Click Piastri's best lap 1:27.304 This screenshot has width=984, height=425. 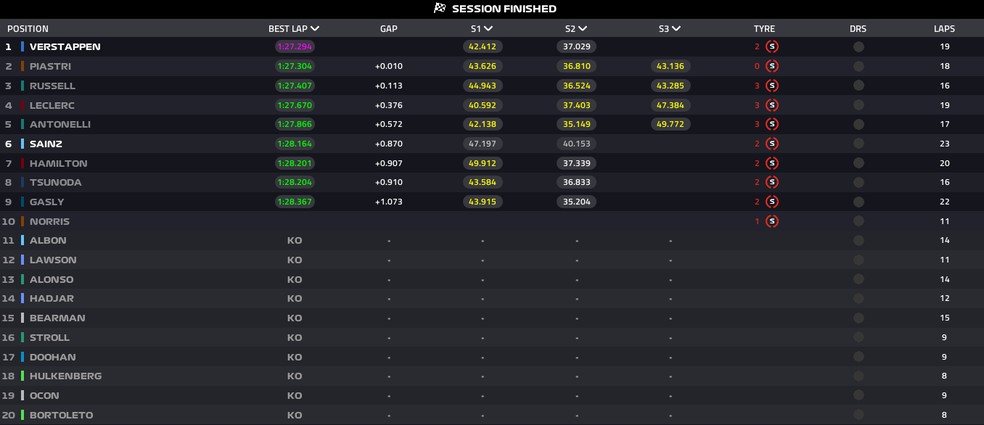pos(294,66)
